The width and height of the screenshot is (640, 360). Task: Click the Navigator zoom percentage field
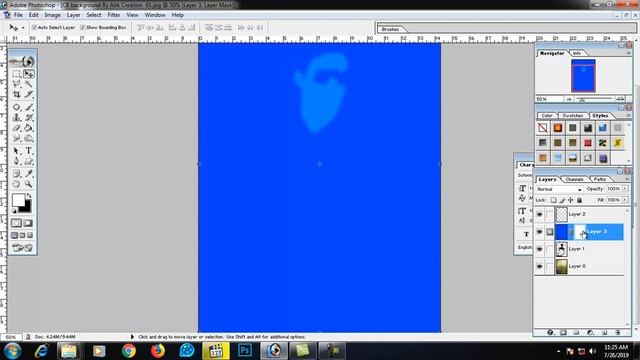(x=549, y=99)
